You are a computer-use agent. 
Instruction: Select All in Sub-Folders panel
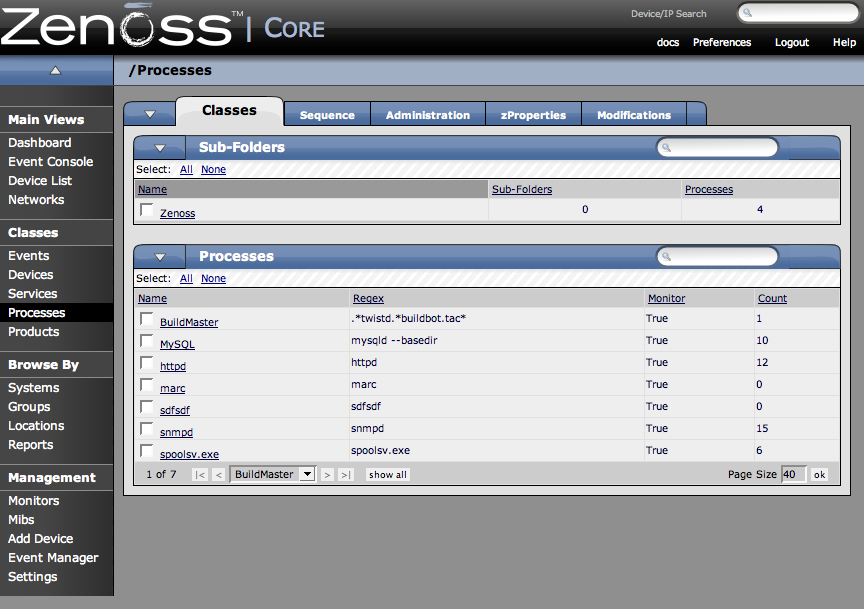tap(186, 170)
